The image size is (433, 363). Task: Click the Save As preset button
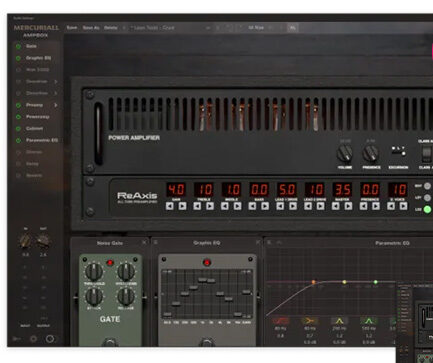click(91, 28)
